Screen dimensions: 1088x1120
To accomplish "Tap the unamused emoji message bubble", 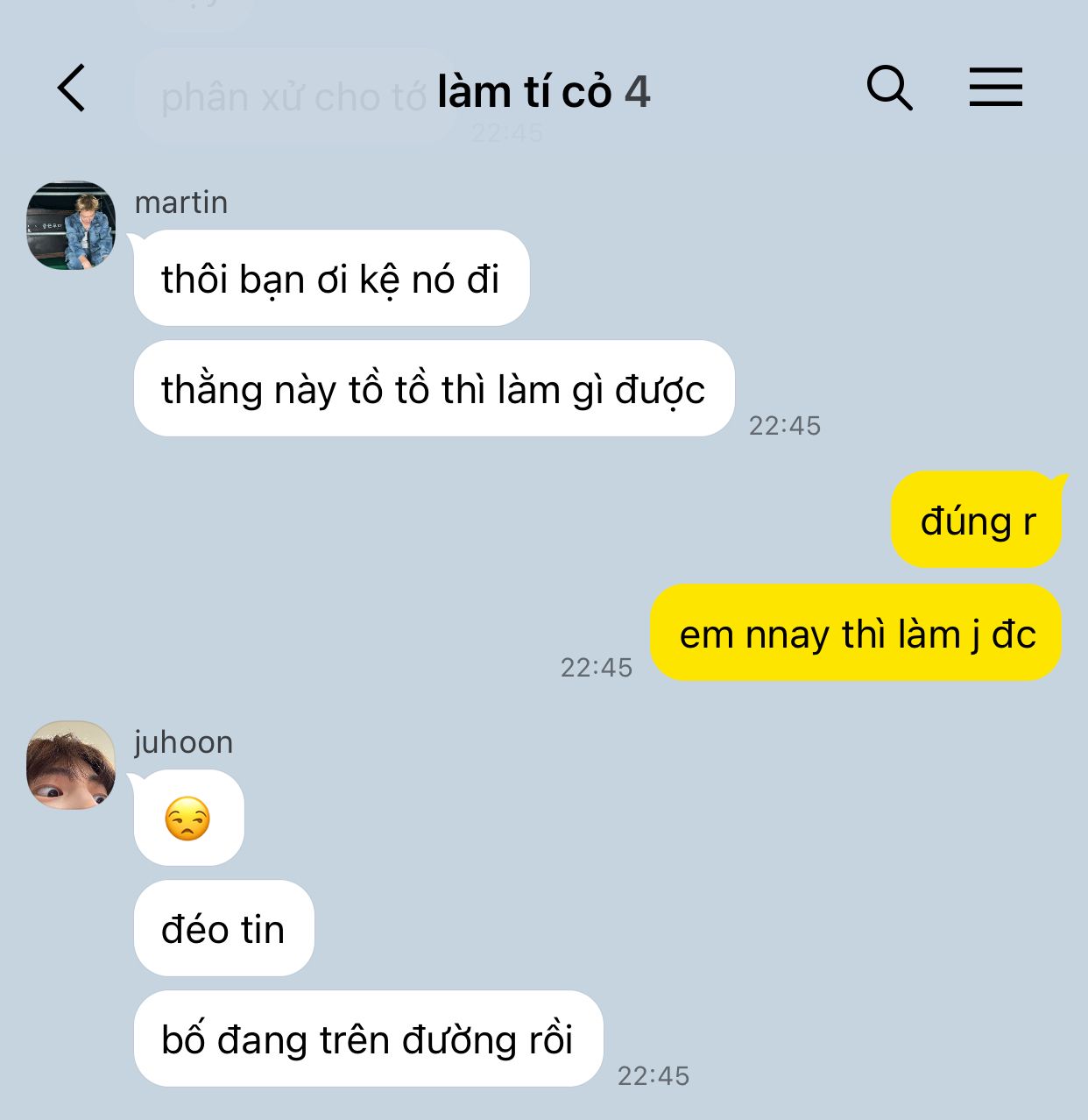I will [x=188, y=819].
